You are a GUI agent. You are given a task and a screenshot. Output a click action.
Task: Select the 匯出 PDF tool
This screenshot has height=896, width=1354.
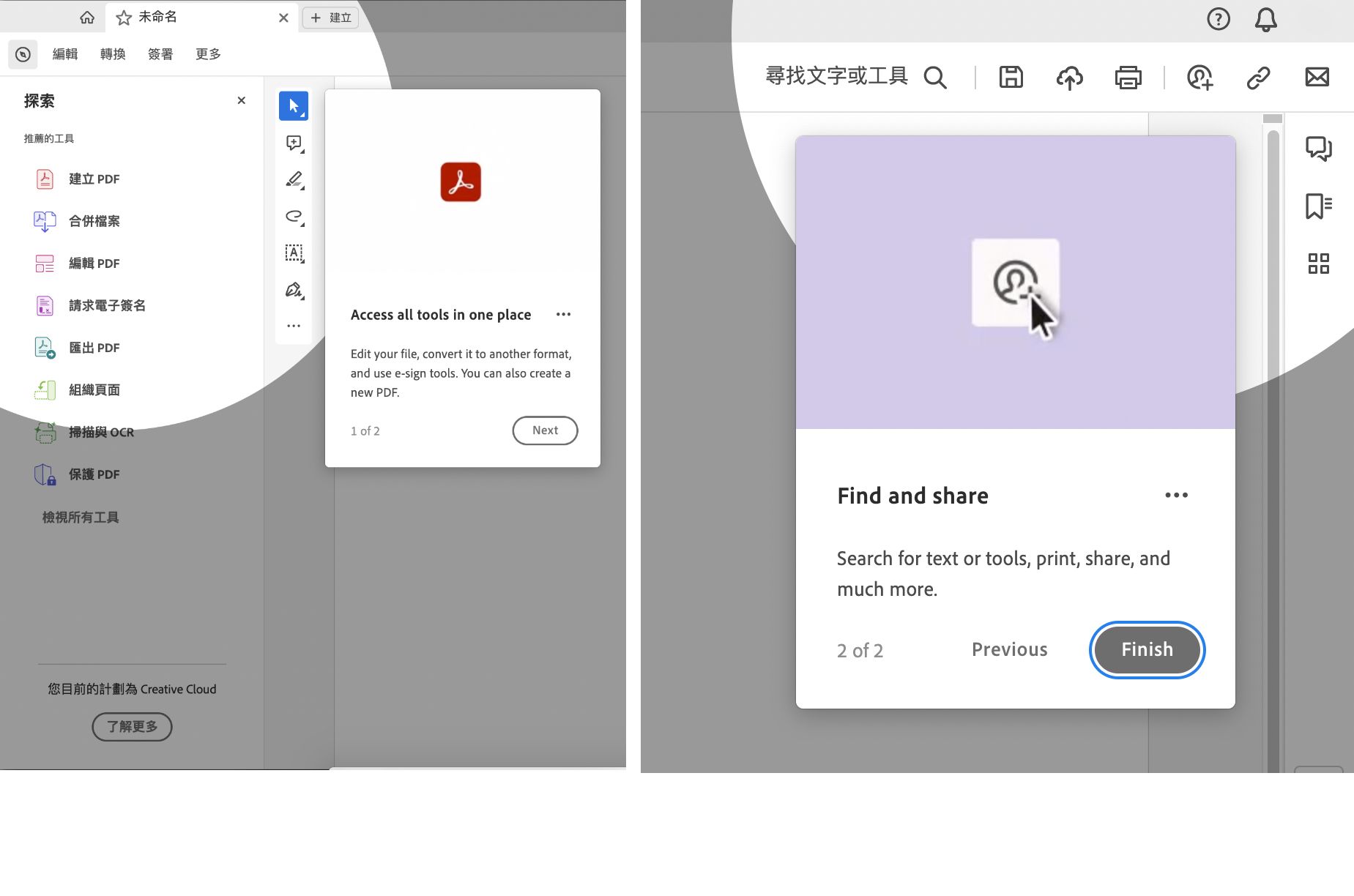click(x=77, y=348)
